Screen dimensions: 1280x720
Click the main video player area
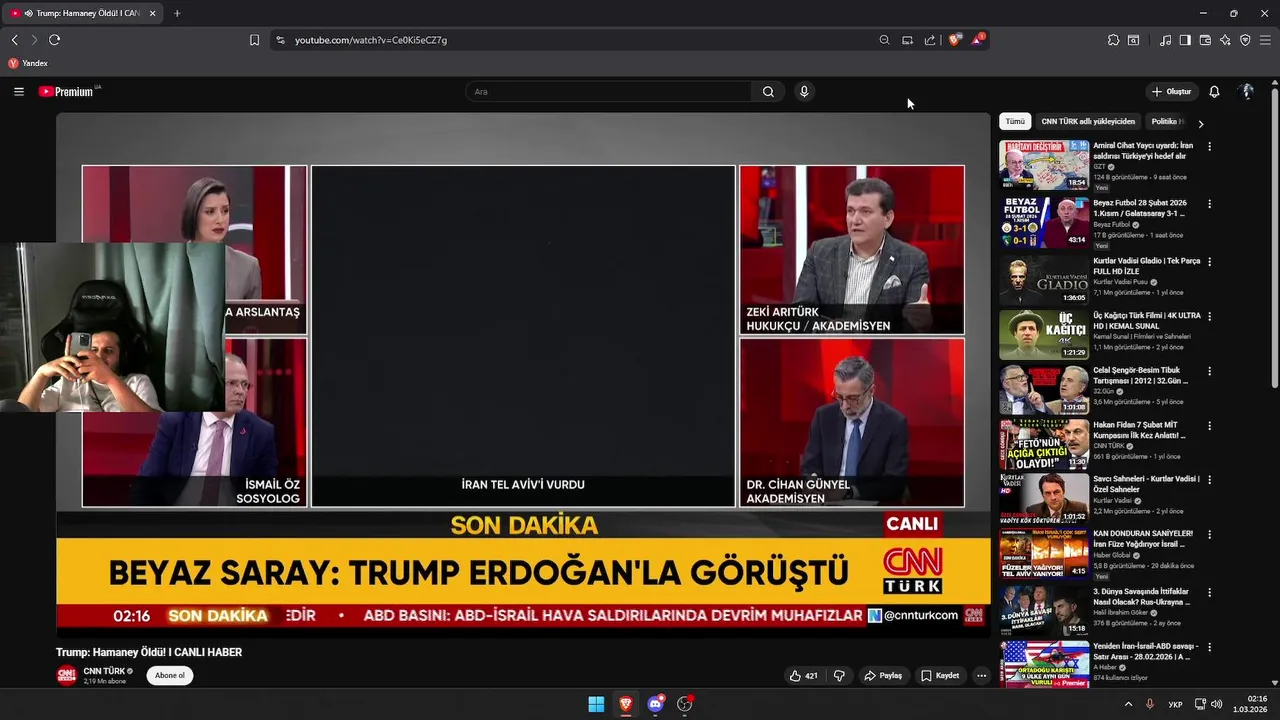[x=523, y=373]
